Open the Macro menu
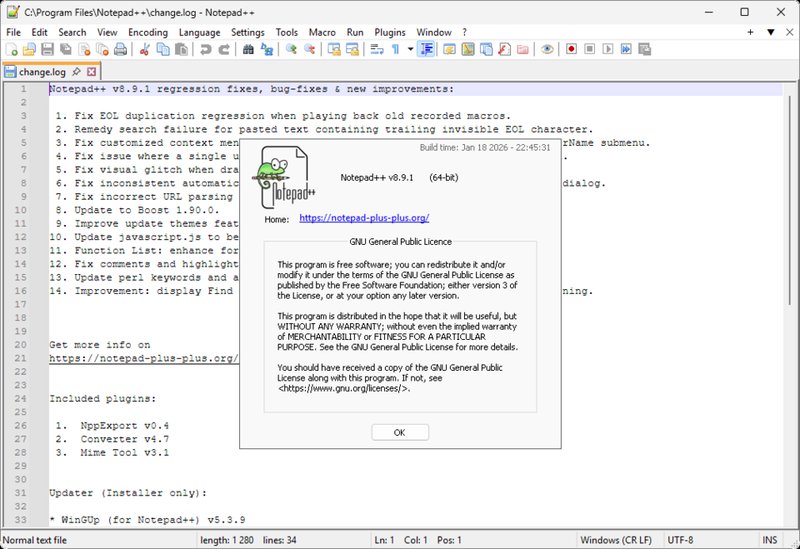Screen dimensions: 800x549 (322, 32)
